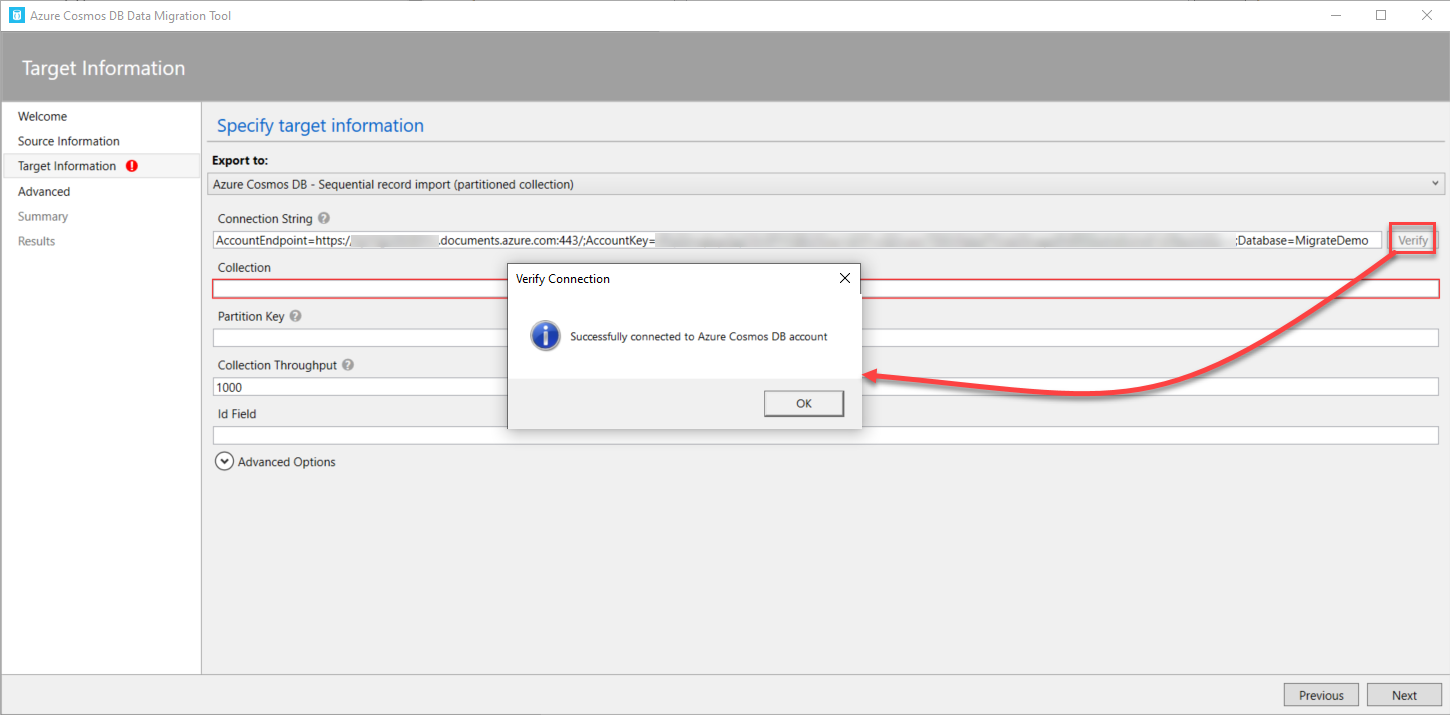1450x715 pixels.
Task: Close the Data Migration Tool window
Action: (1426, 15)
